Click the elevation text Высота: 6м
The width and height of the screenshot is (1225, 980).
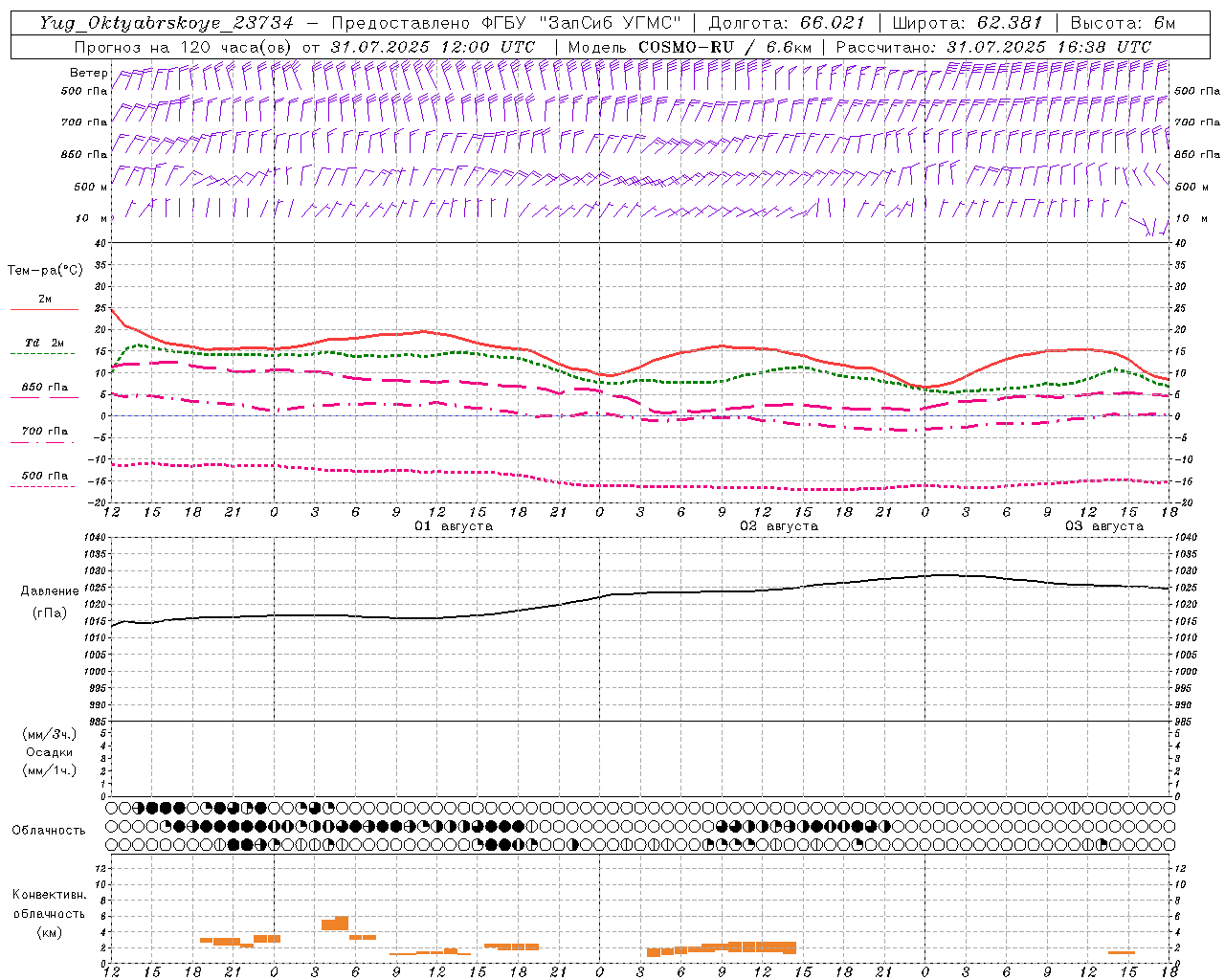click(x=1123, y=23)
